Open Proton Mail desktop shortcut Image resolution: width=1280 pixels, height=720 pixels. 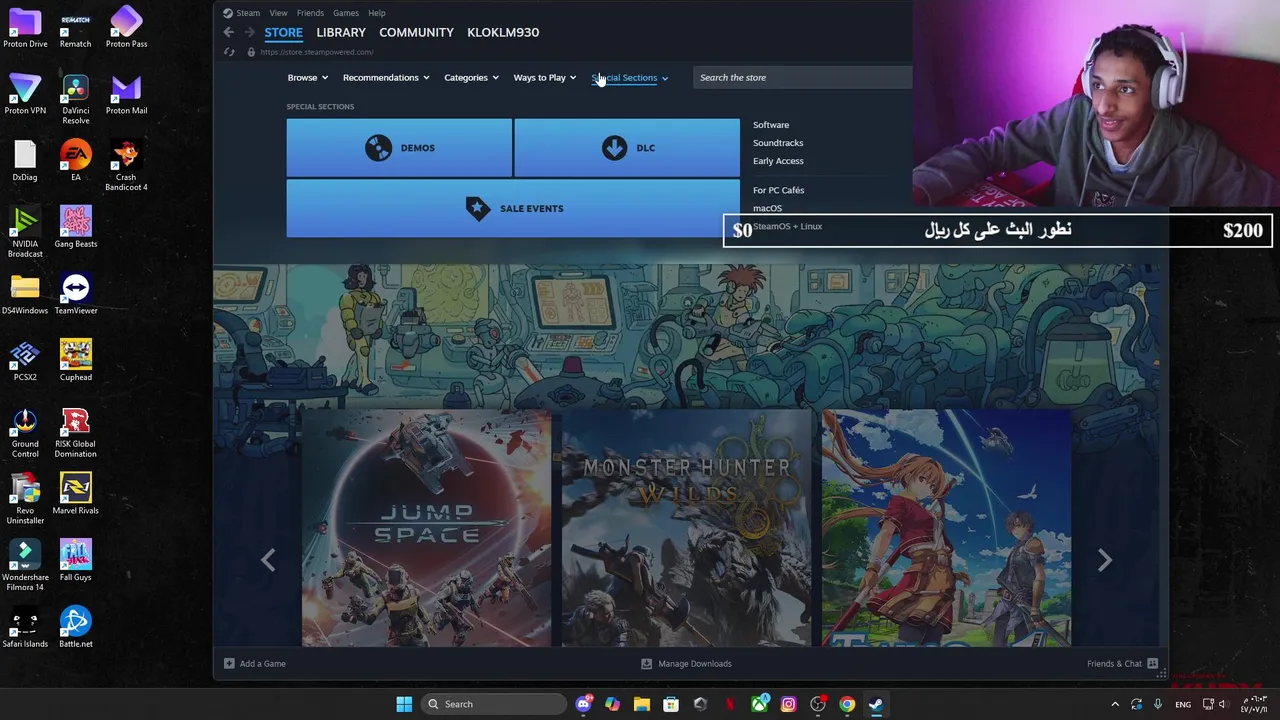(x=126, y=94)
